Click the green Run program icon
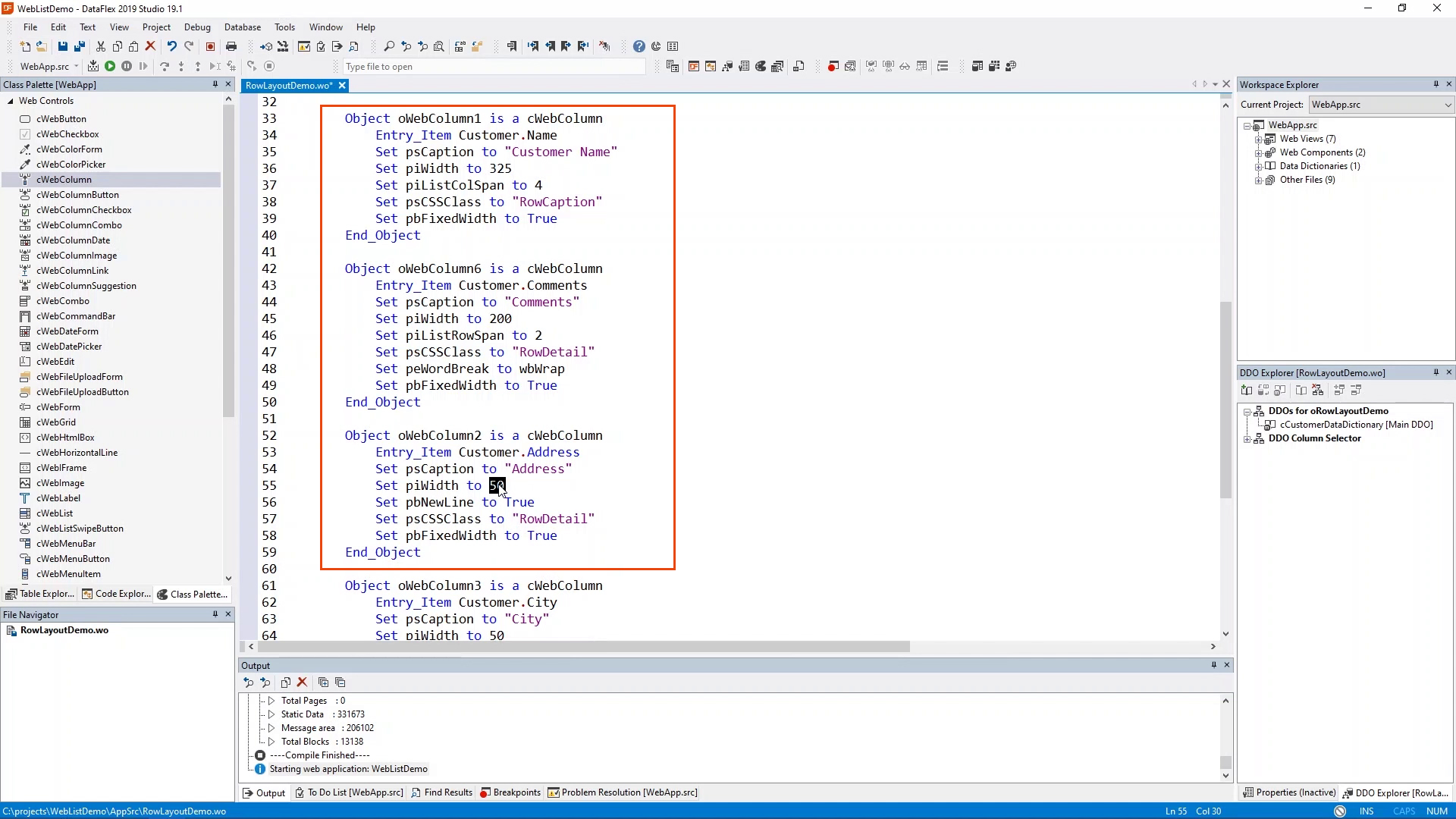 coord(110,67)
